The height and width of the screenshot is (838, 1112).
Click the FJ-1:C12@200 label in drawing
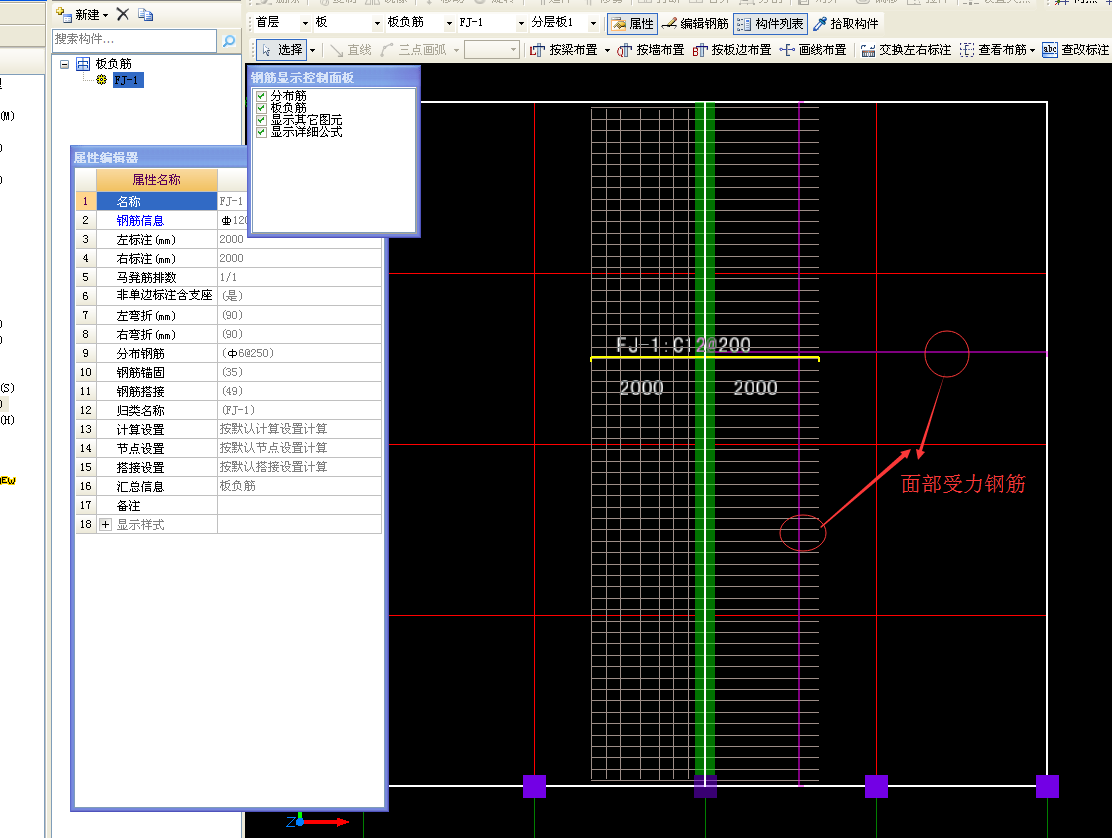[x=683, y=345]
